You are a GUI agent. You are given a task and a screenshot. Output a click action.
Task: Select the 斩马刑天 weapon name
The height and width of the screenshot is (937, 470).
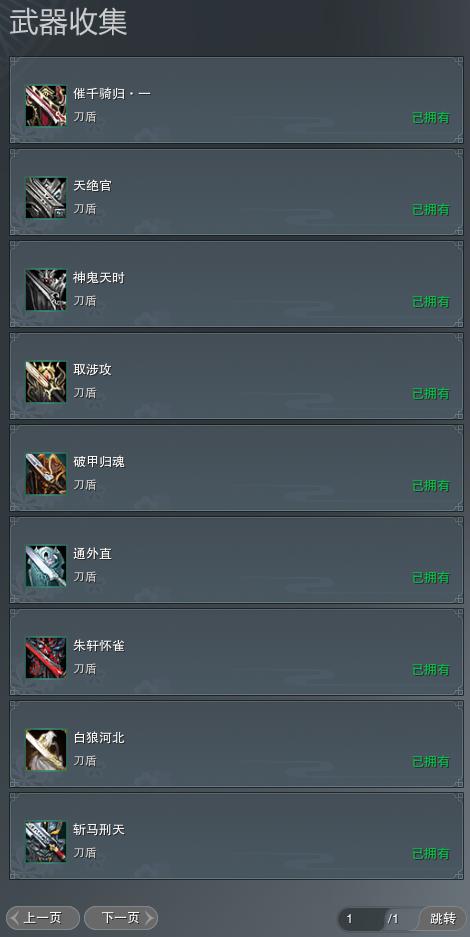pos(99,830)
